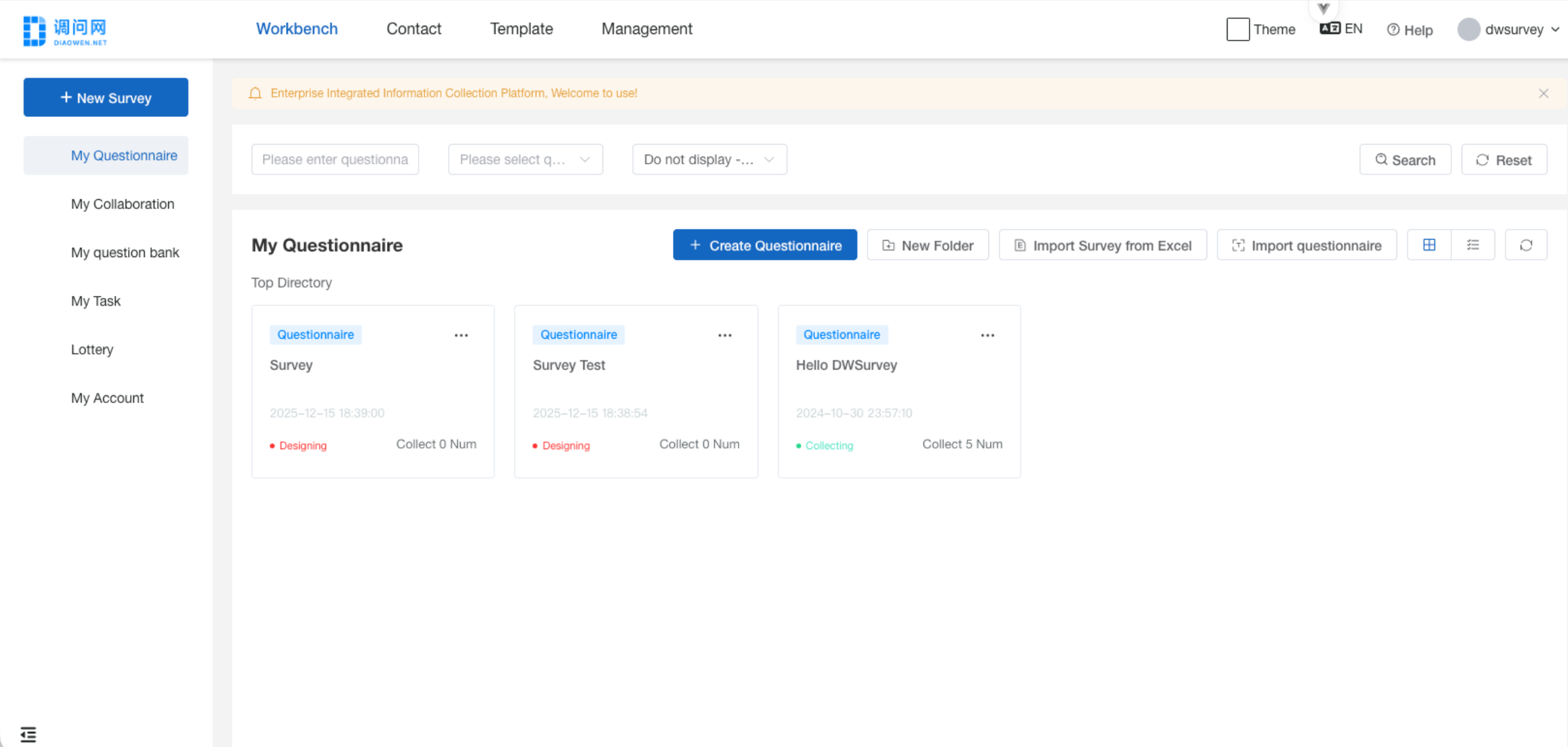Viewport: 1568px width, 747px height.
Task: Click Create Questionnaire button
Action: [x=764, y=245]
